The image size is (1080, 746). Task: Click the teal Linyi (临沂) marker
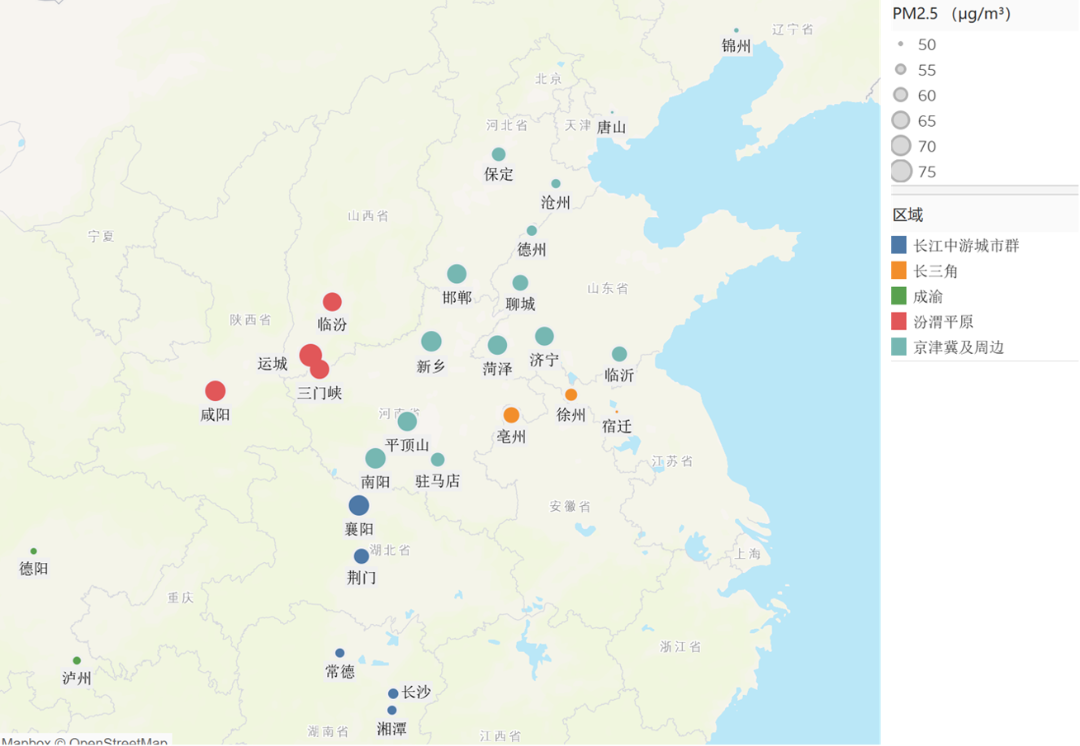point(619,354)
